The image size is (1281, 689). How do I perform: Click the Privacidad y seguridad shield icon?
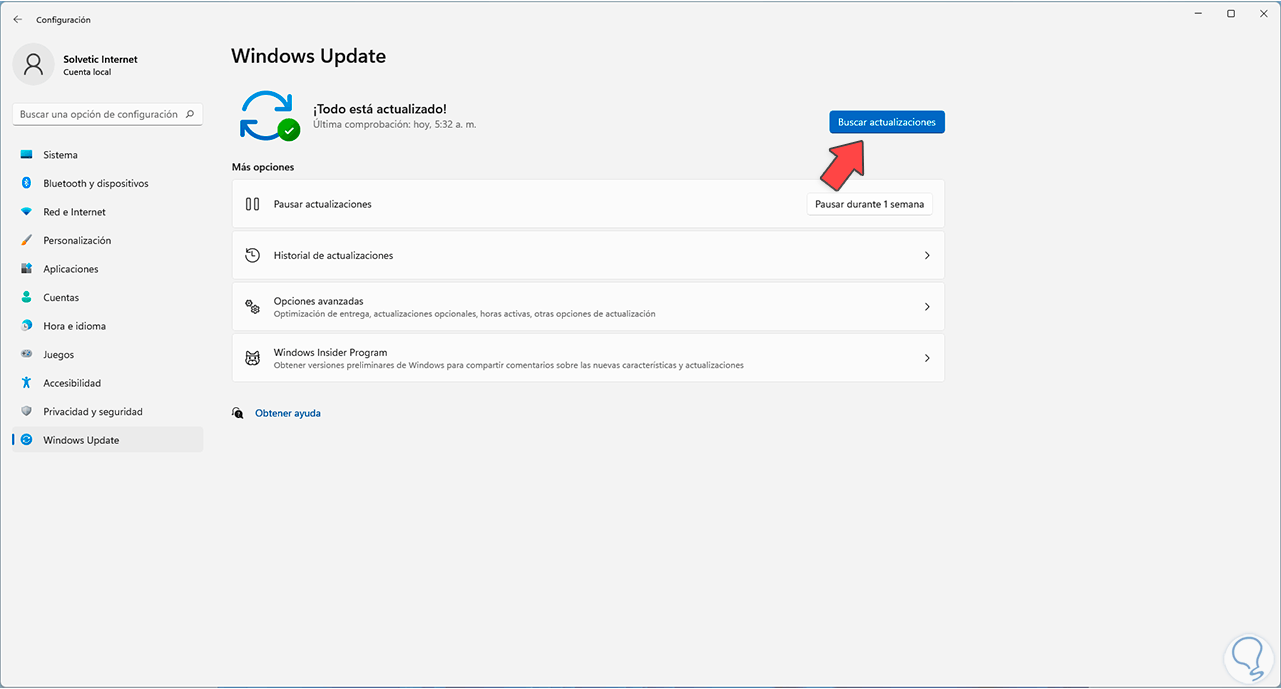pyautogui.click(x=26, y=412)
